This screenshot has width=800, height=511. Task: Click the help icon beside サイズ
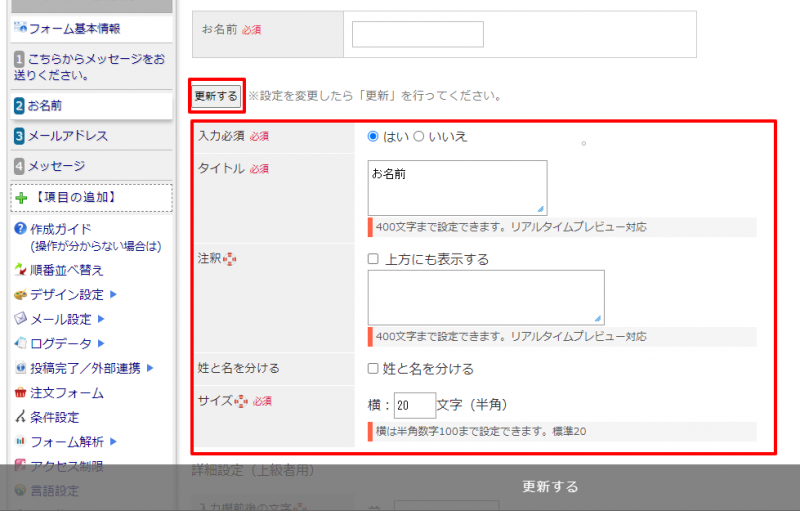(241, 401)
